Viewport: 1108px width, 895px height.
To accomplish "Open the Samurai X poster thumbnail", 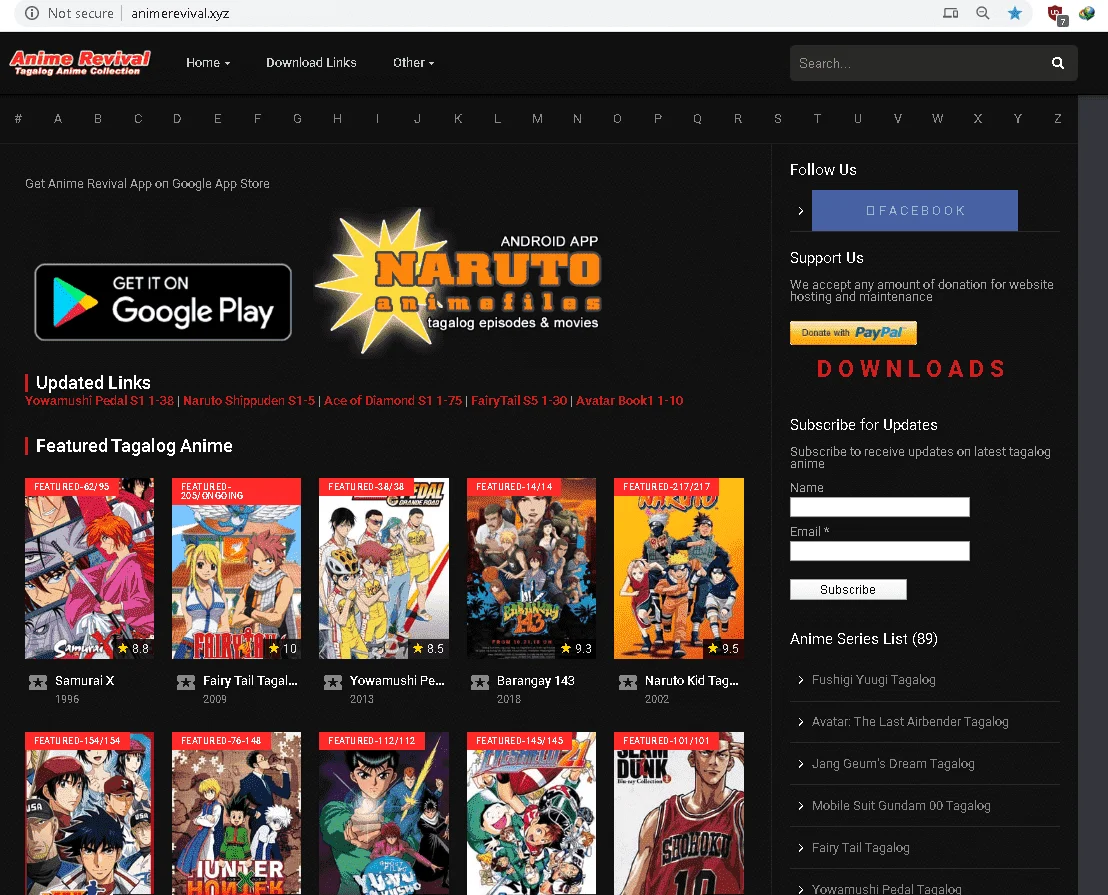I will coord(89,569).
